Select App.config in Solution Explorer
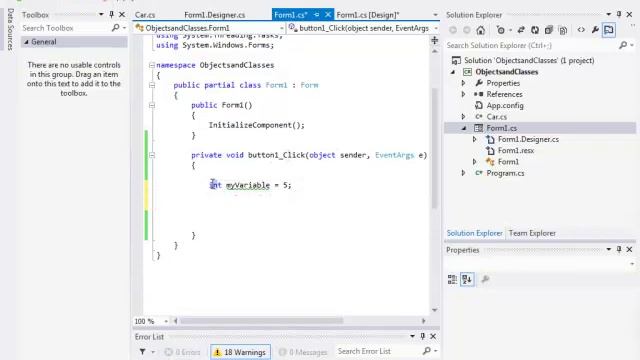The width and height of the screenshot is (640, 360). pos(504,105)
